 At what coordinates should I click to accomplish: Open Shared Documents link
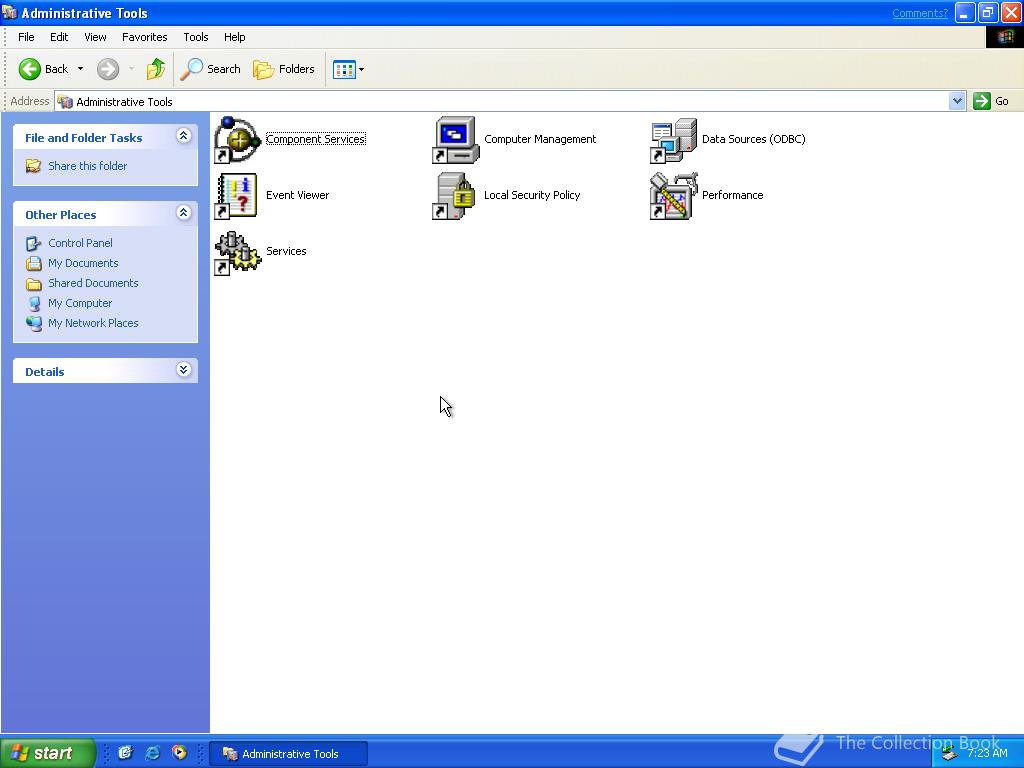pyautogui.click(x=93, y=283)
